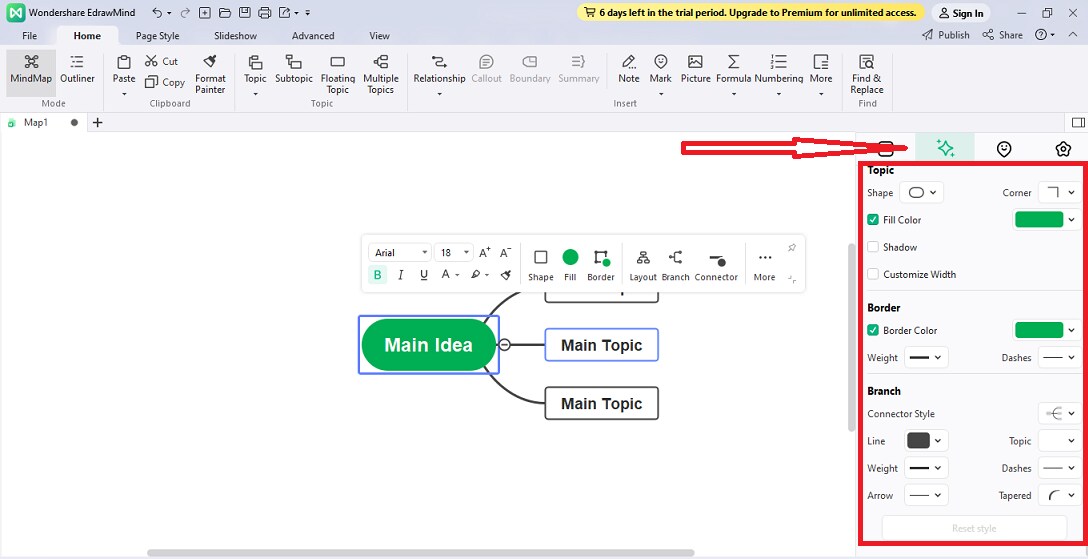Click the Cut icon in ribbon
The height and width of the screenshot is (559, 1088).
151,61
